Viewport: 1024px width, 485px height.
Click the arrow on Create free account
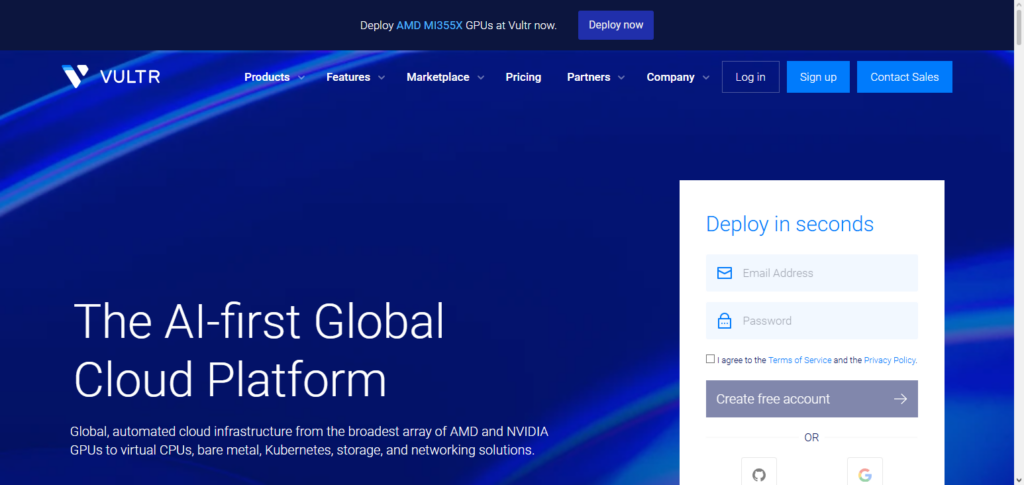[901, 399]
